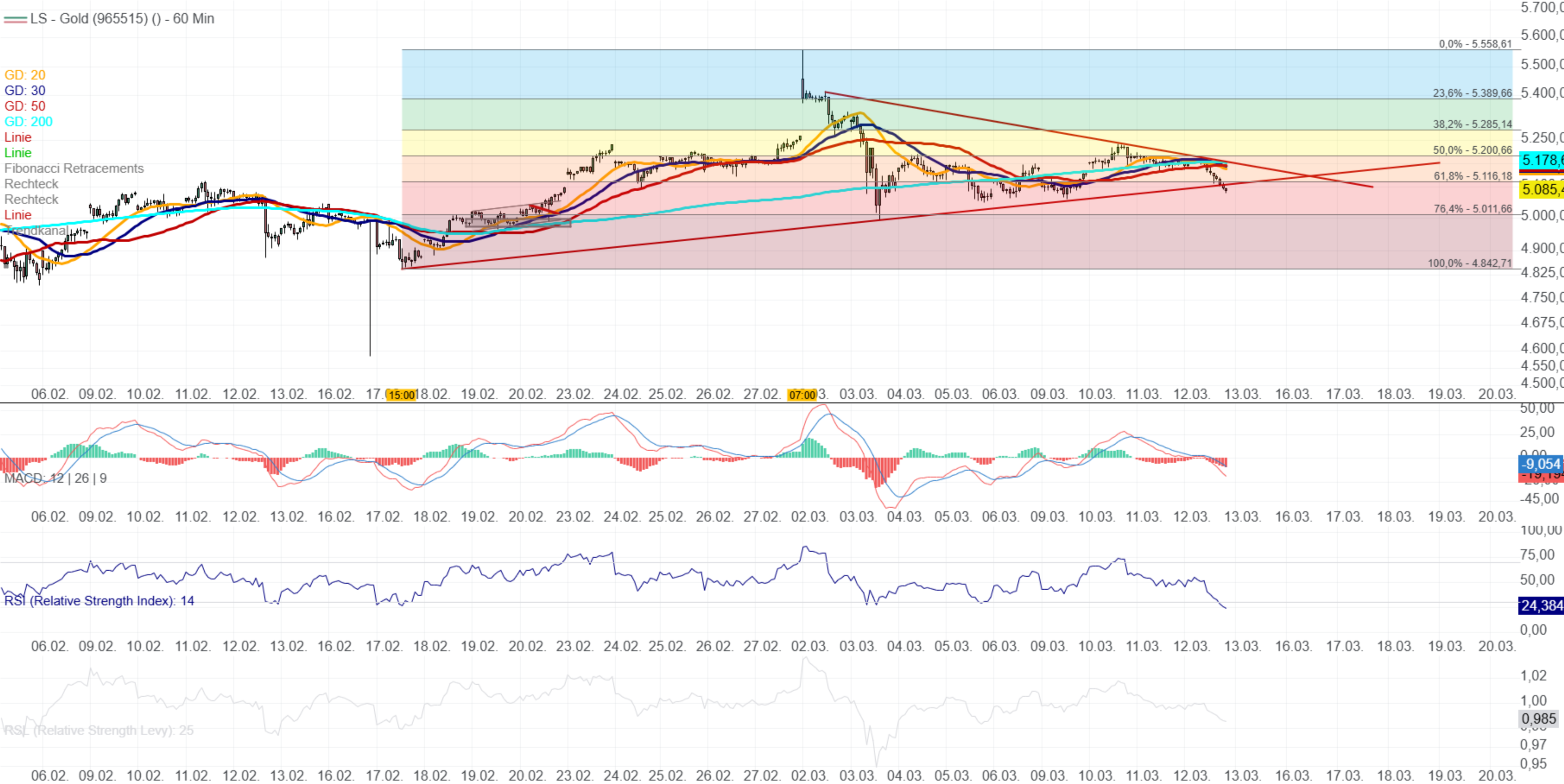Click the MACD: 12 | 26 | 9 indicator label

pyautogui.click(x=56, y=478)
